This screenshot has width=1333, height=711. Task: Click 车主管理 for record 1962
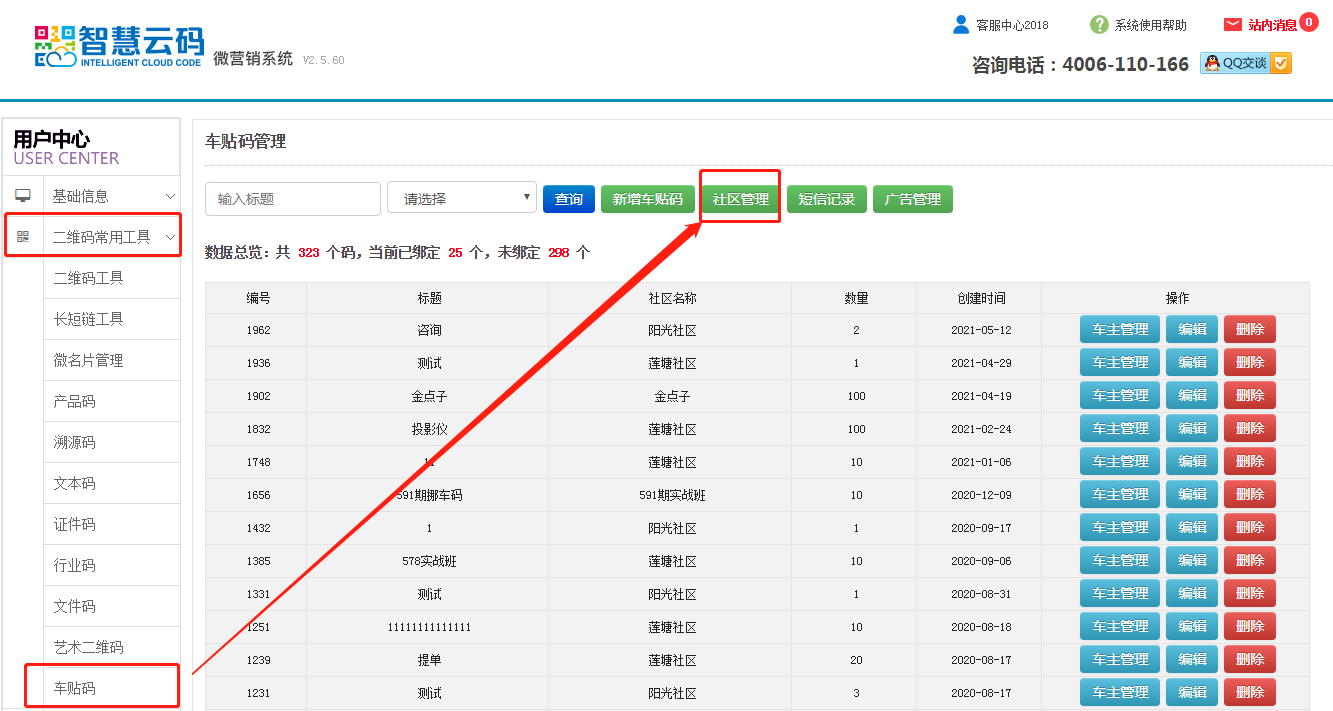tap(1119, 329)
